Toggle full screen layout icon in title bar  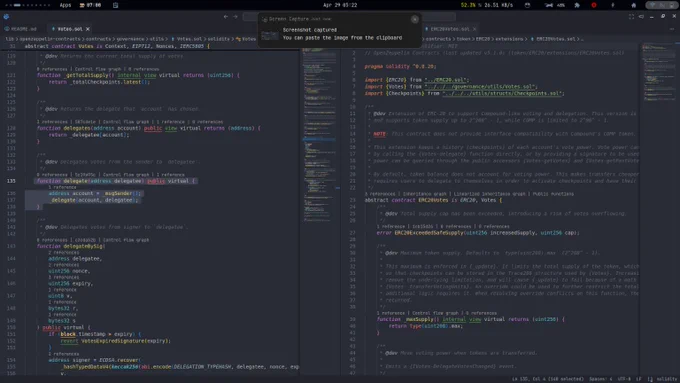631,16
